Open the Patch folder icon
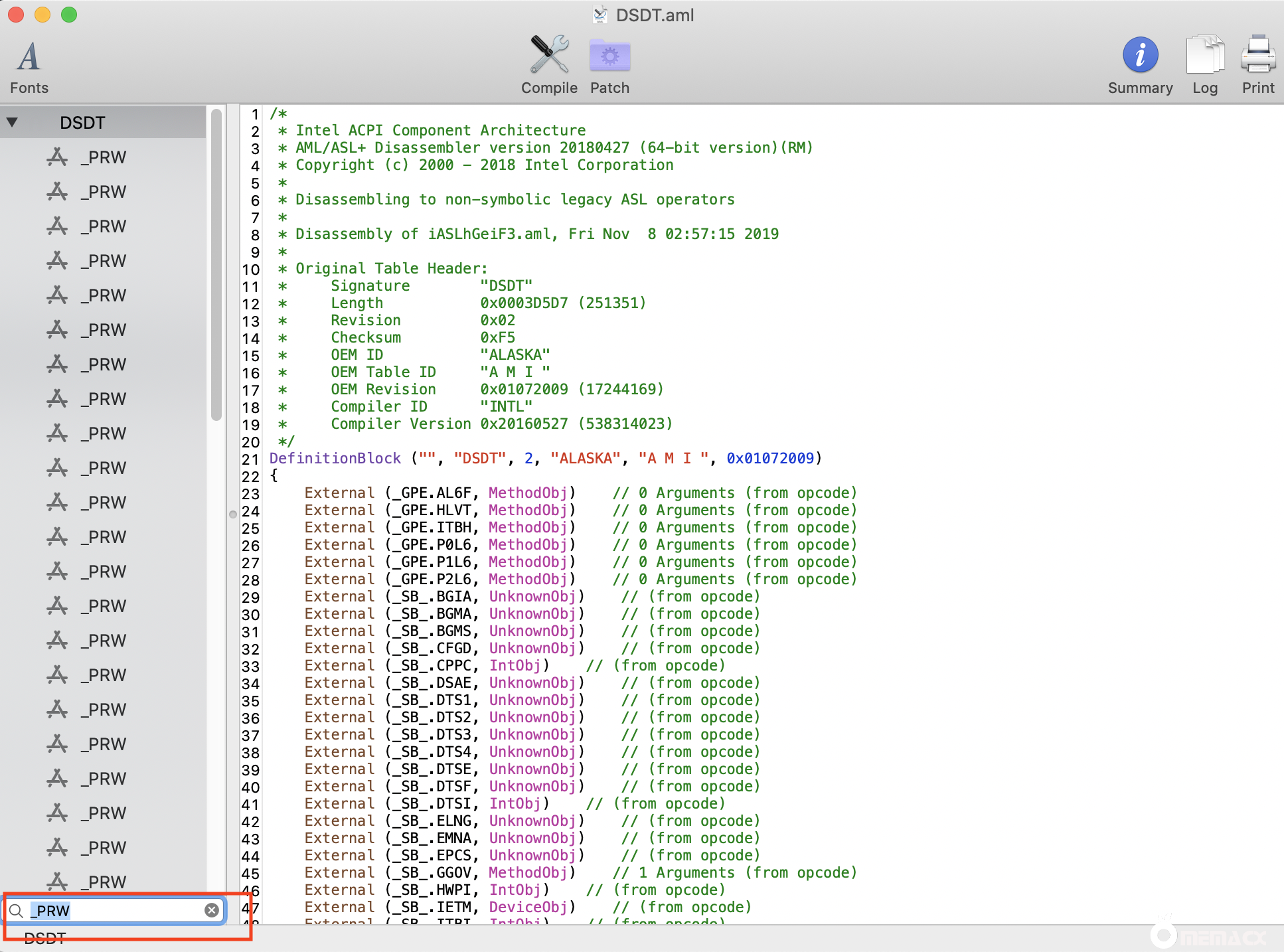This screenshot has height=952, width=1284. [609, 56]
